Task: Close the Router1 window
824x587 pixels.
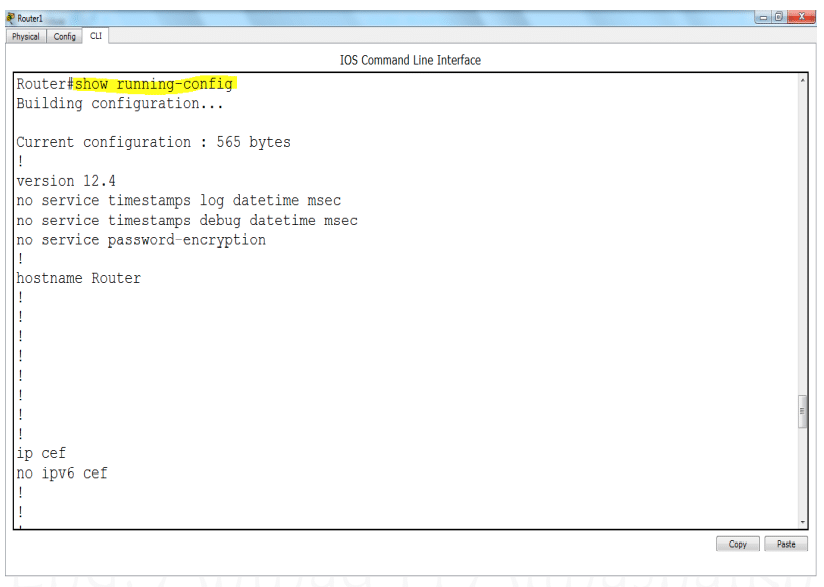Action: point(801,17)
